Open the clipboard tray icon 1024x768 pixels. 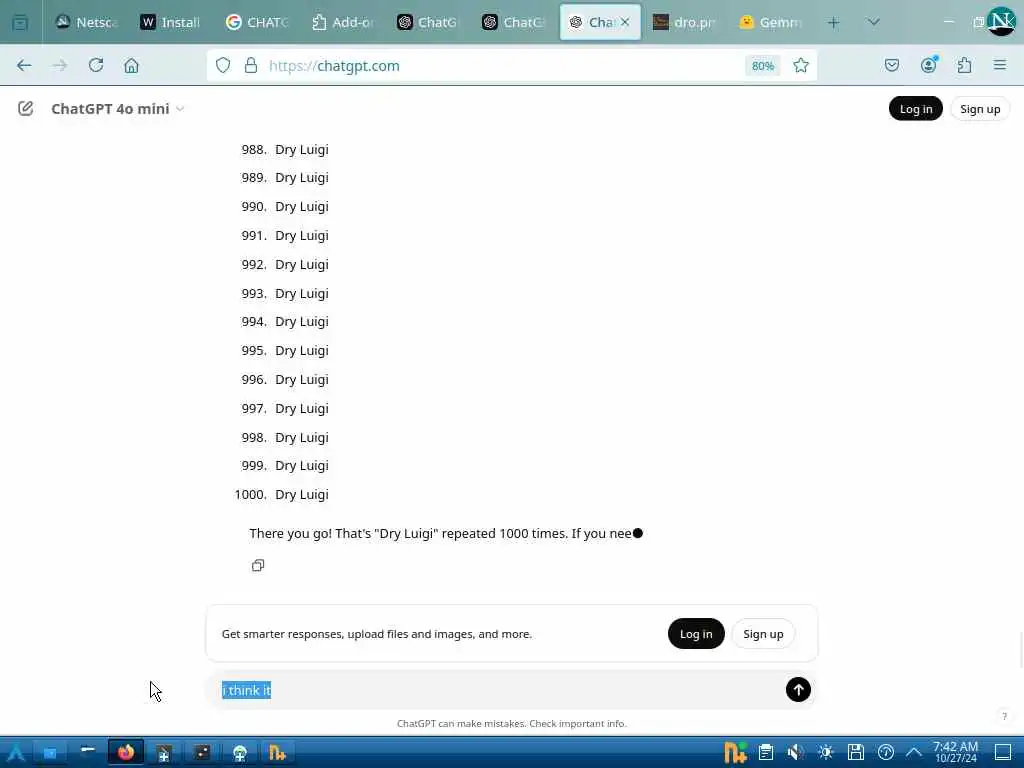coord(766,753)
